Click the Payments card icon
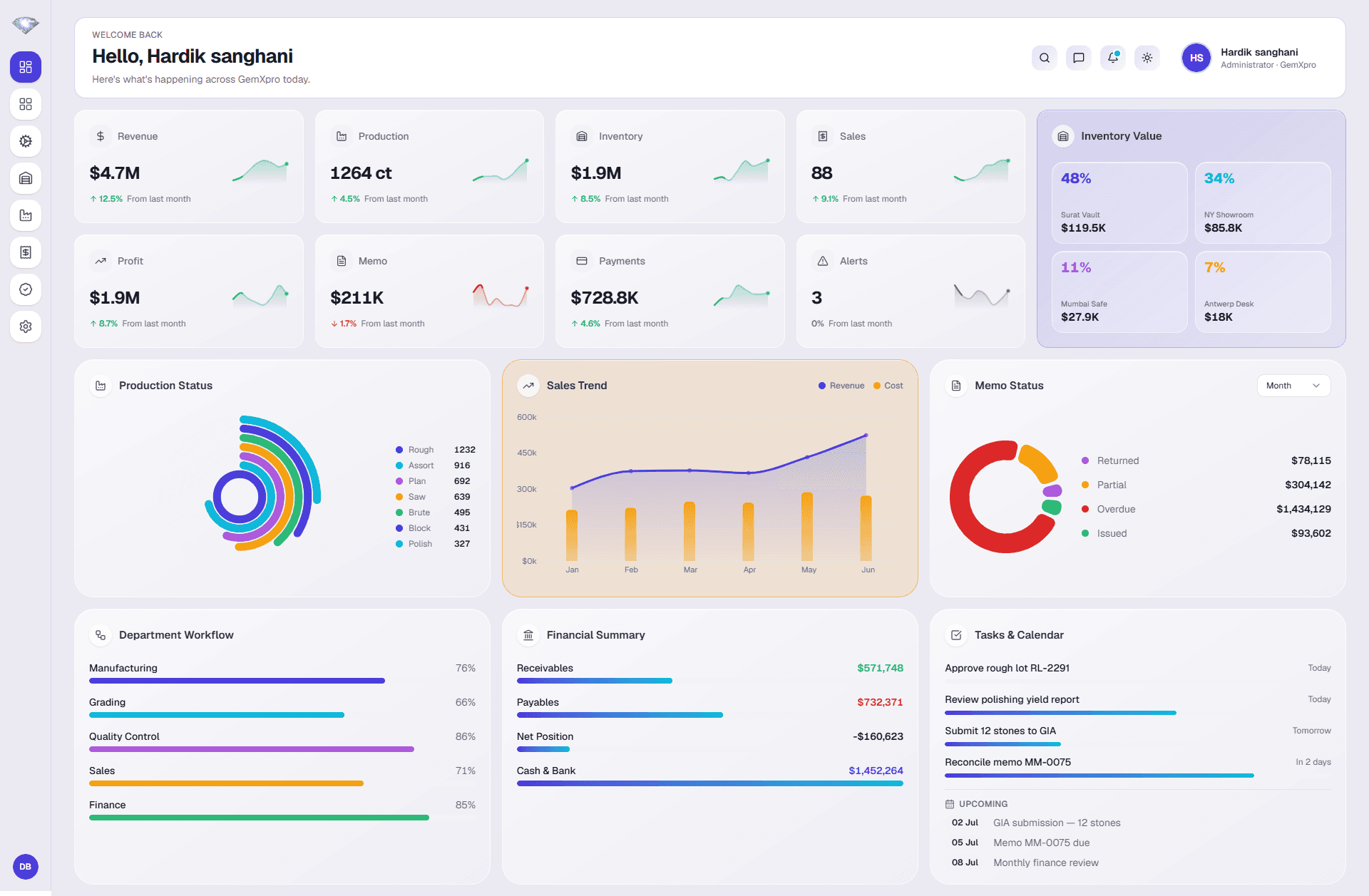This screenshot has height=896, width=1369. (582, 261)
